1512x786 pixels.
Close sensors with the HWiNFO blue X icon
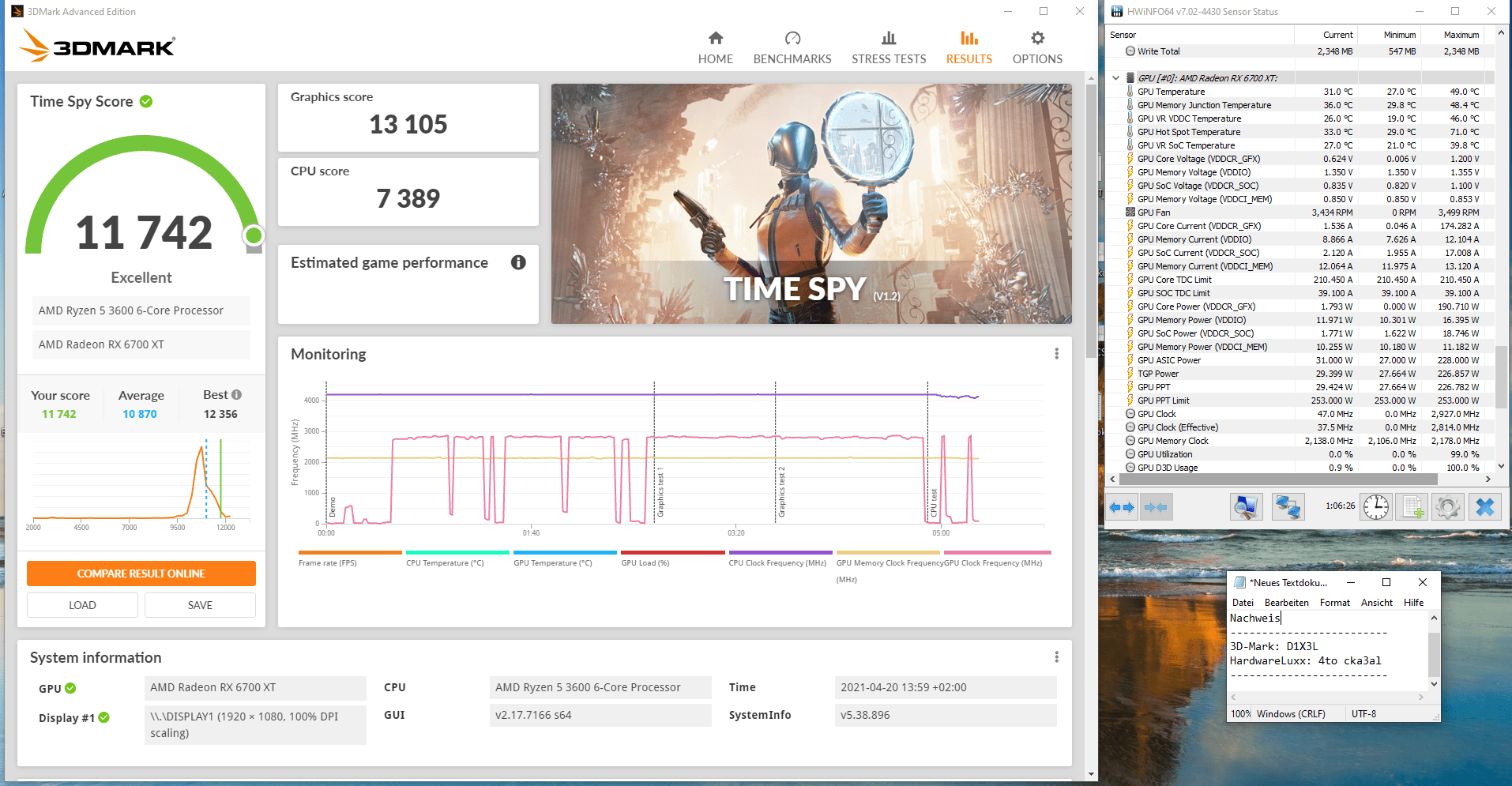click(x=1484, y=506)
